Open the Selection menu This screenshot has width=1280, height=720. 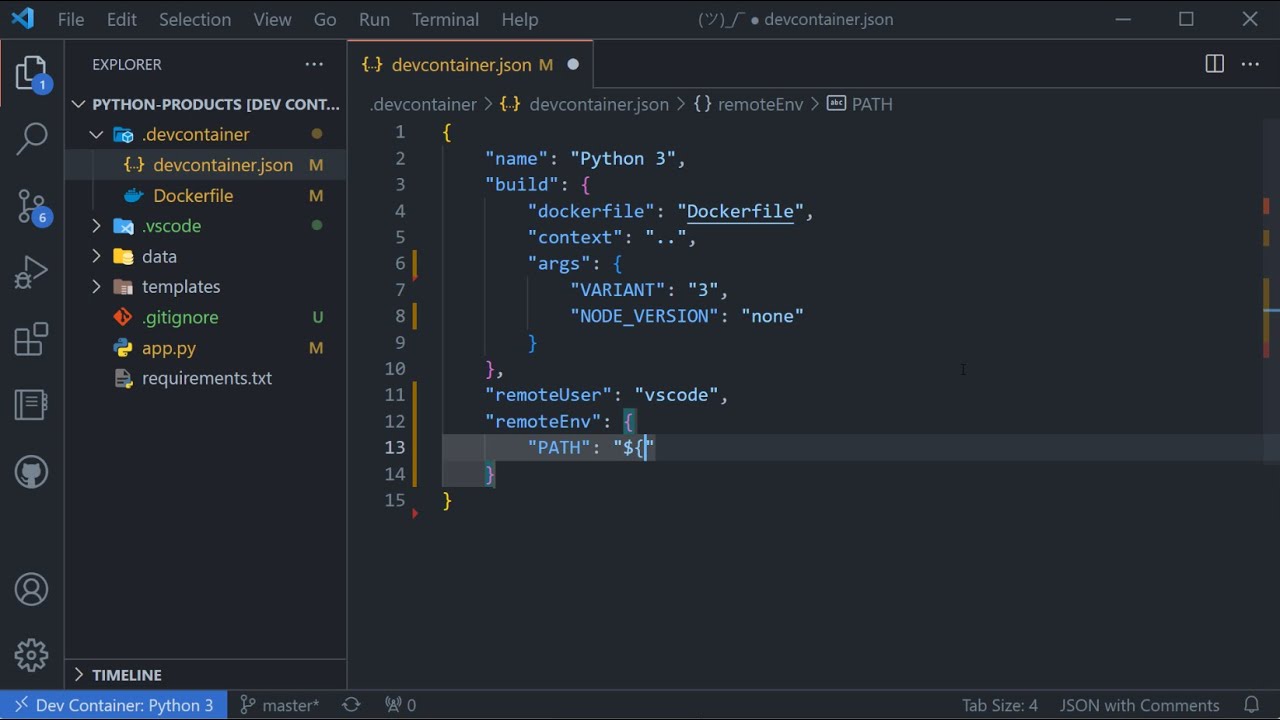click(x=195, y=19)
